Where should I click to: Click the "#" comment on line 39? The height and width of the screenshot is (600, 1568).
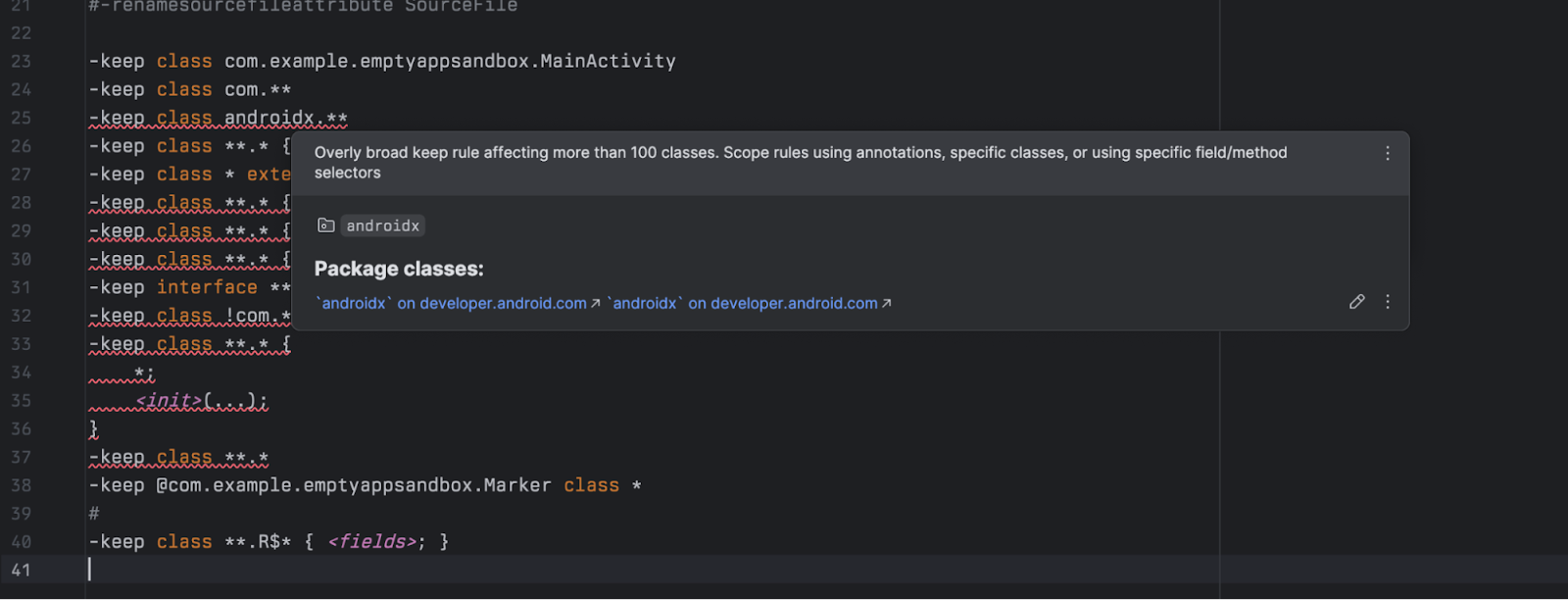[x=94, y=514]
